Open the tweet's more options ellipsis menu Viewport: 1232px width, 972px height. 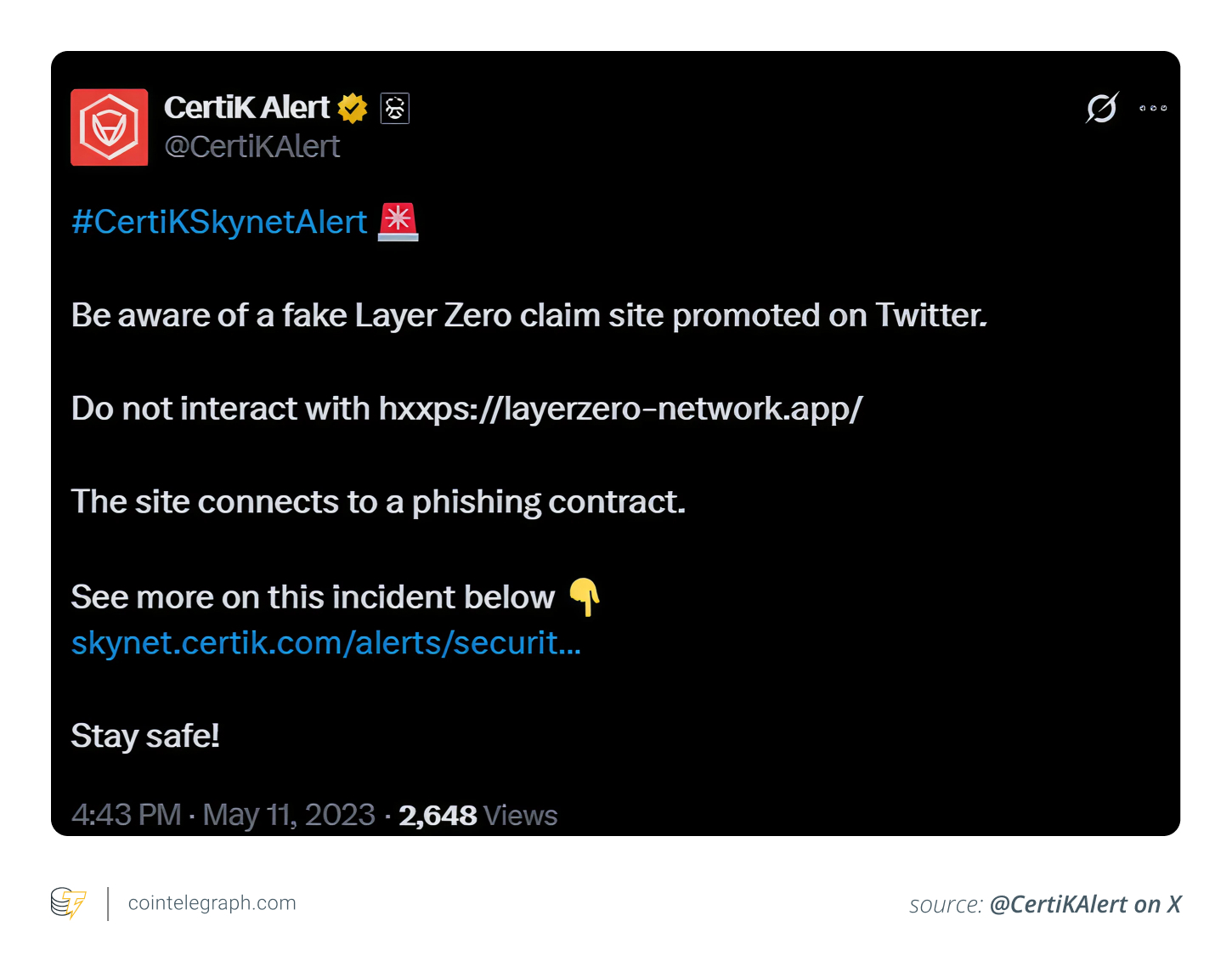click(x=1152, y=108)
